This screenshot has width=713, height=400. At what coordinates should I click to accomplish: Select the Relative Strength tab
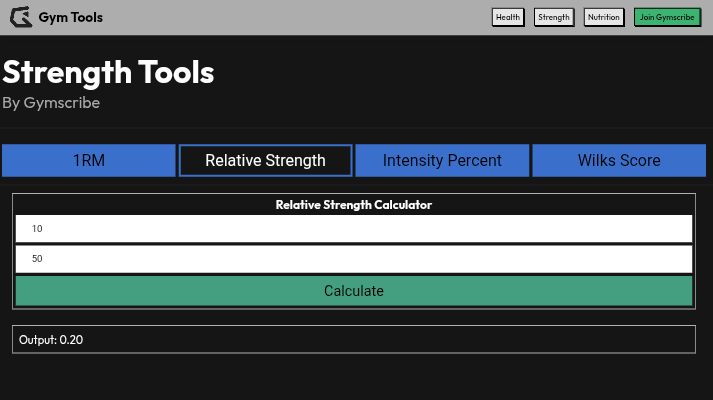pyautogui.click(x=265, y=160)
